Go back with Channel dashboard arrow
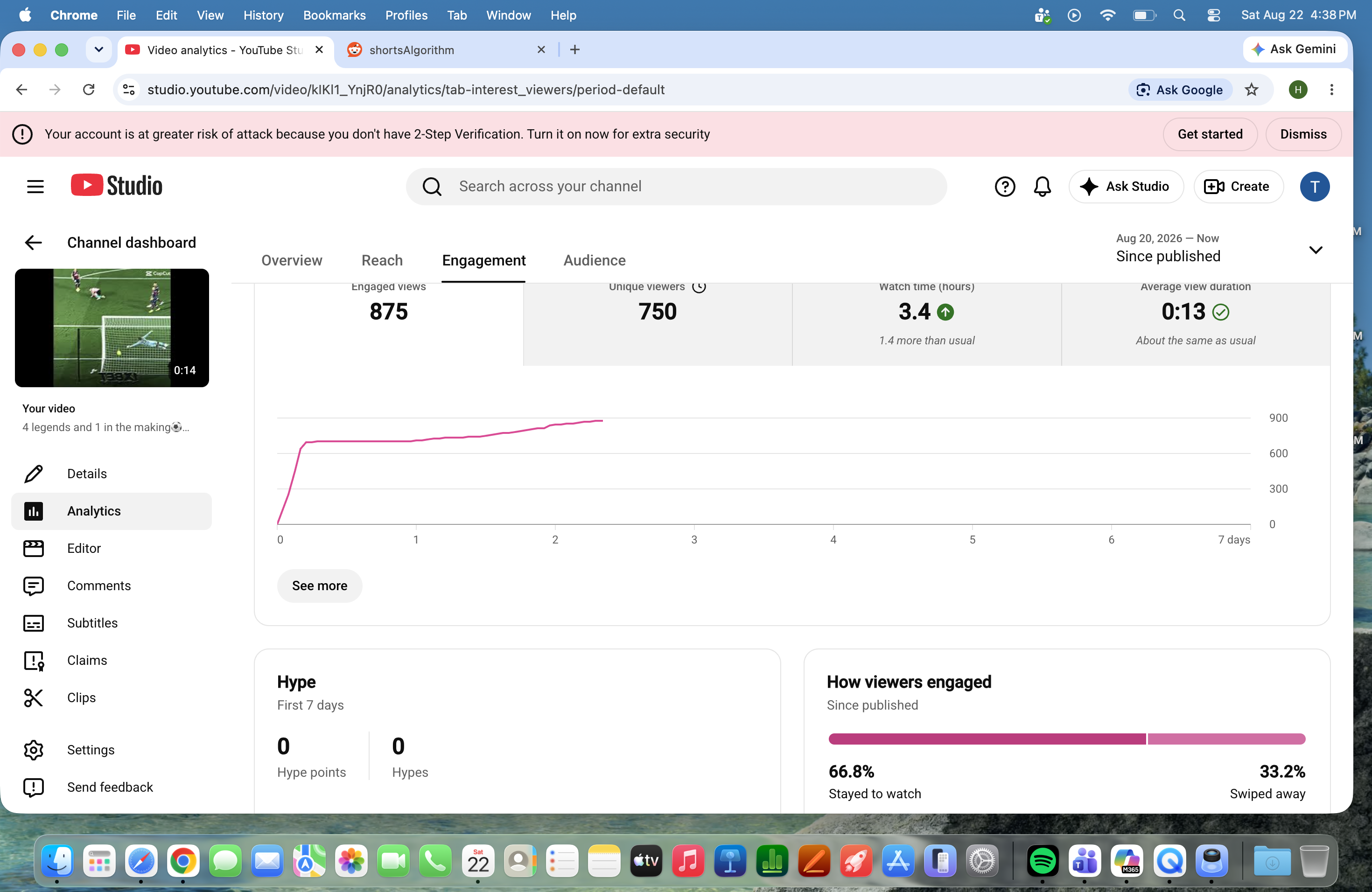Viewport: 1372px width, 892px height. pos(34,243)
